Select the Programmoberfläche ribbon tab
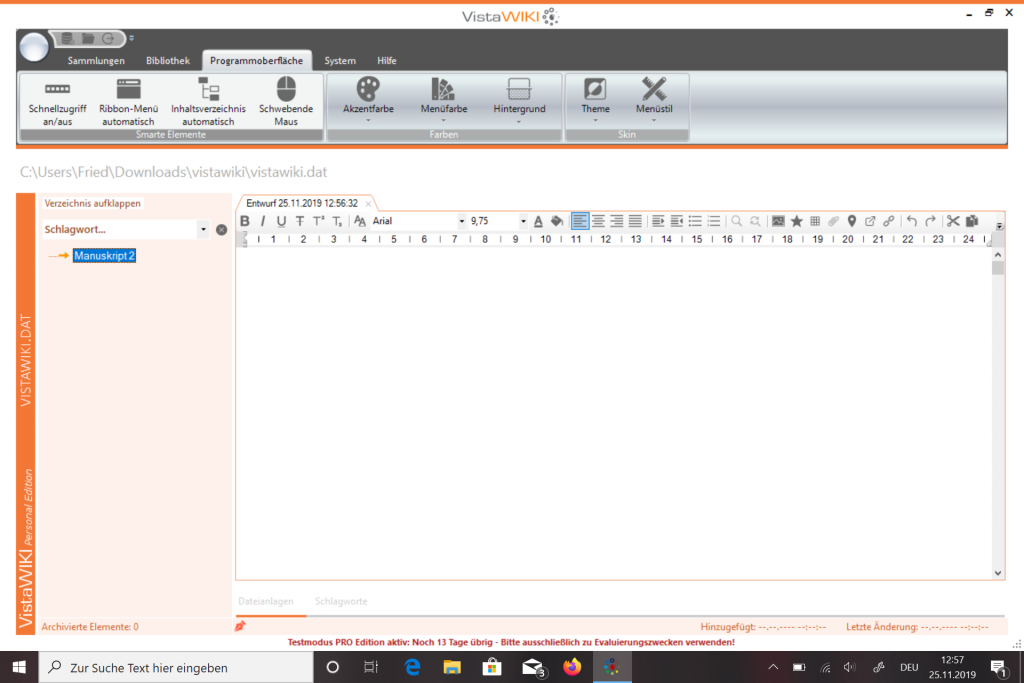 tap(256, 61)
